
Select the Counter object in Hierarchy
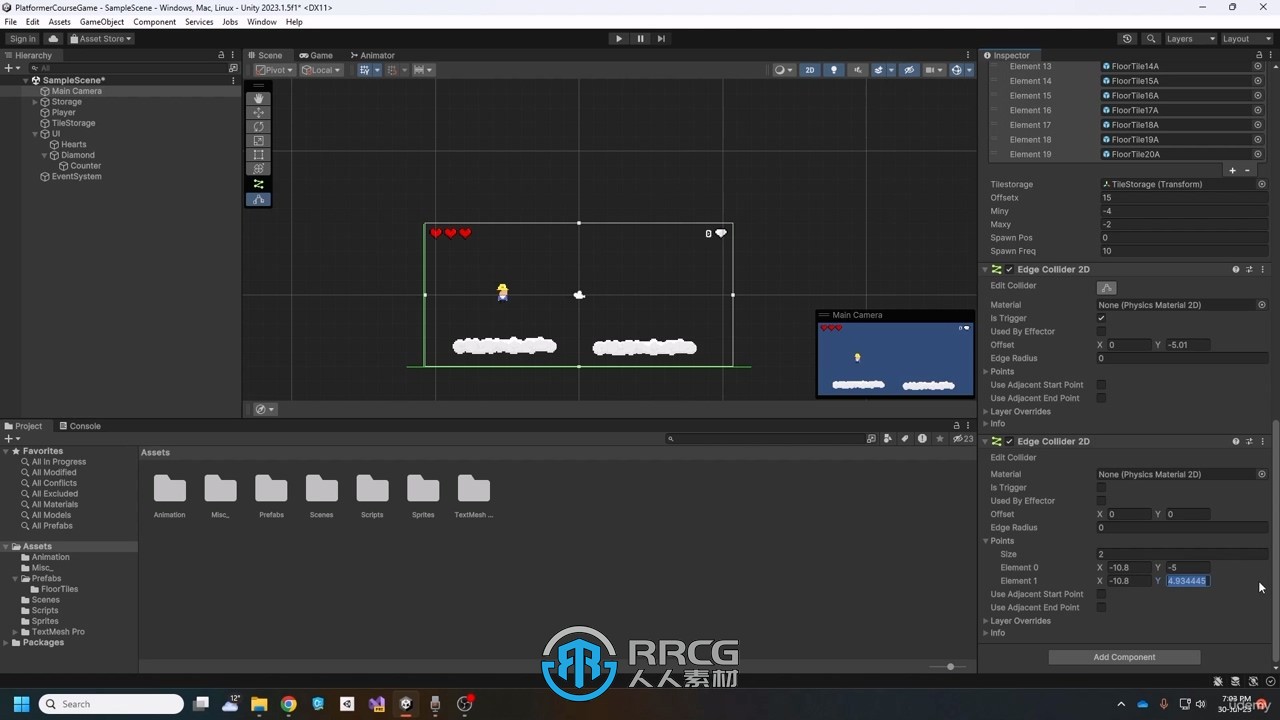(85, 166)
